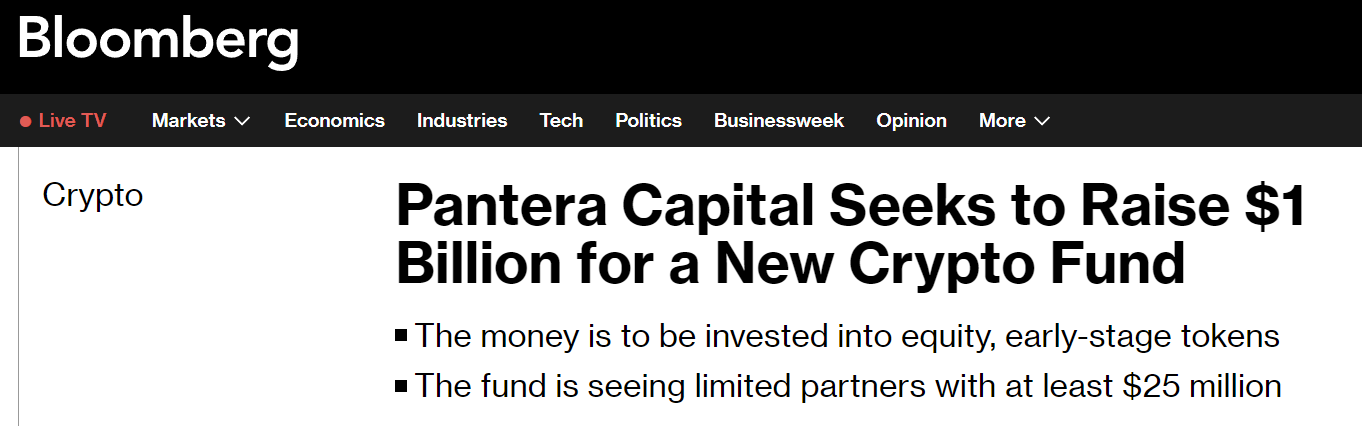Click the Bloomberg logo
This screenshot has width=1362, height=426.
tap(158, 42)
